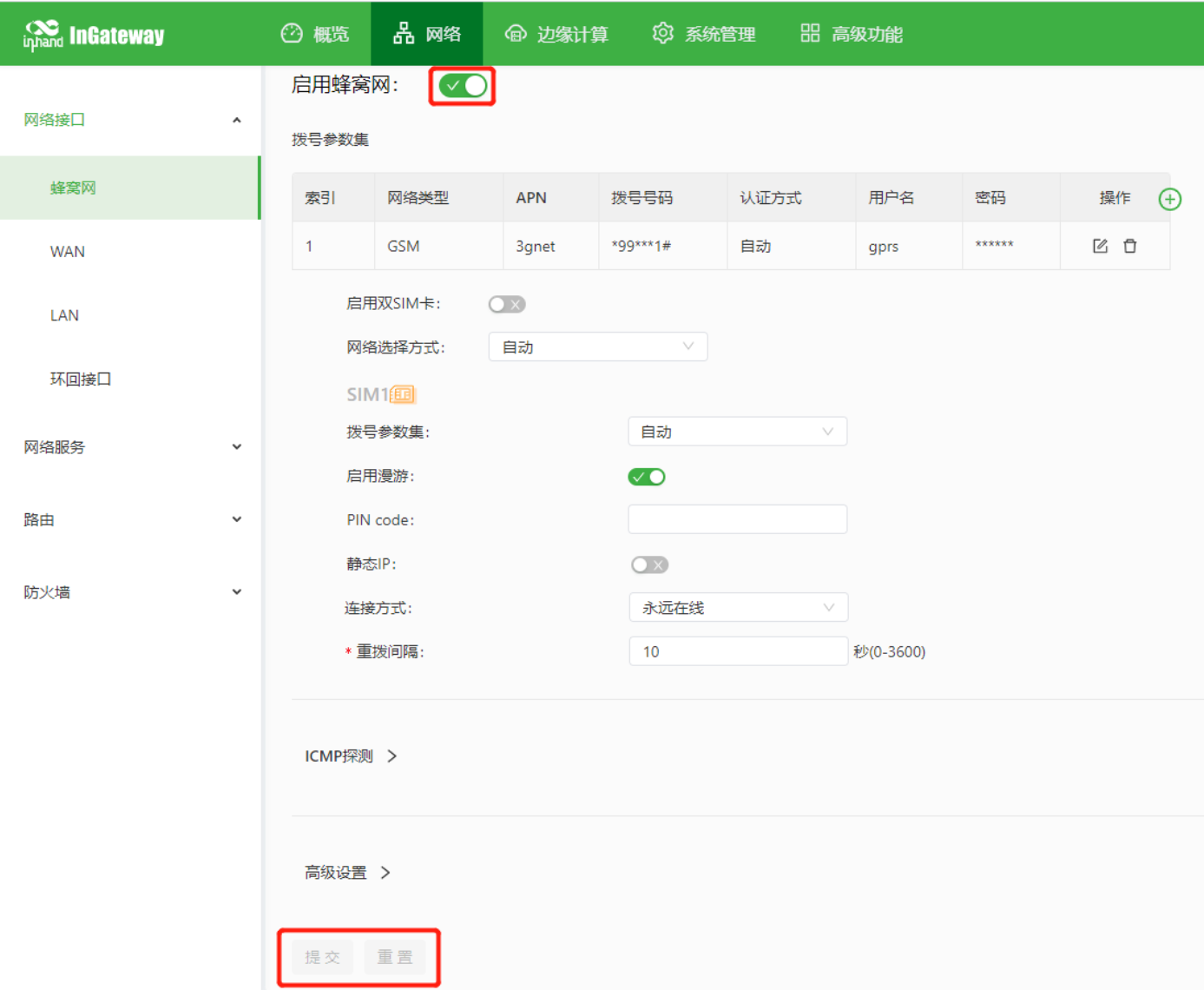Expand the 防火墙 sidebar group

point(130,592)
